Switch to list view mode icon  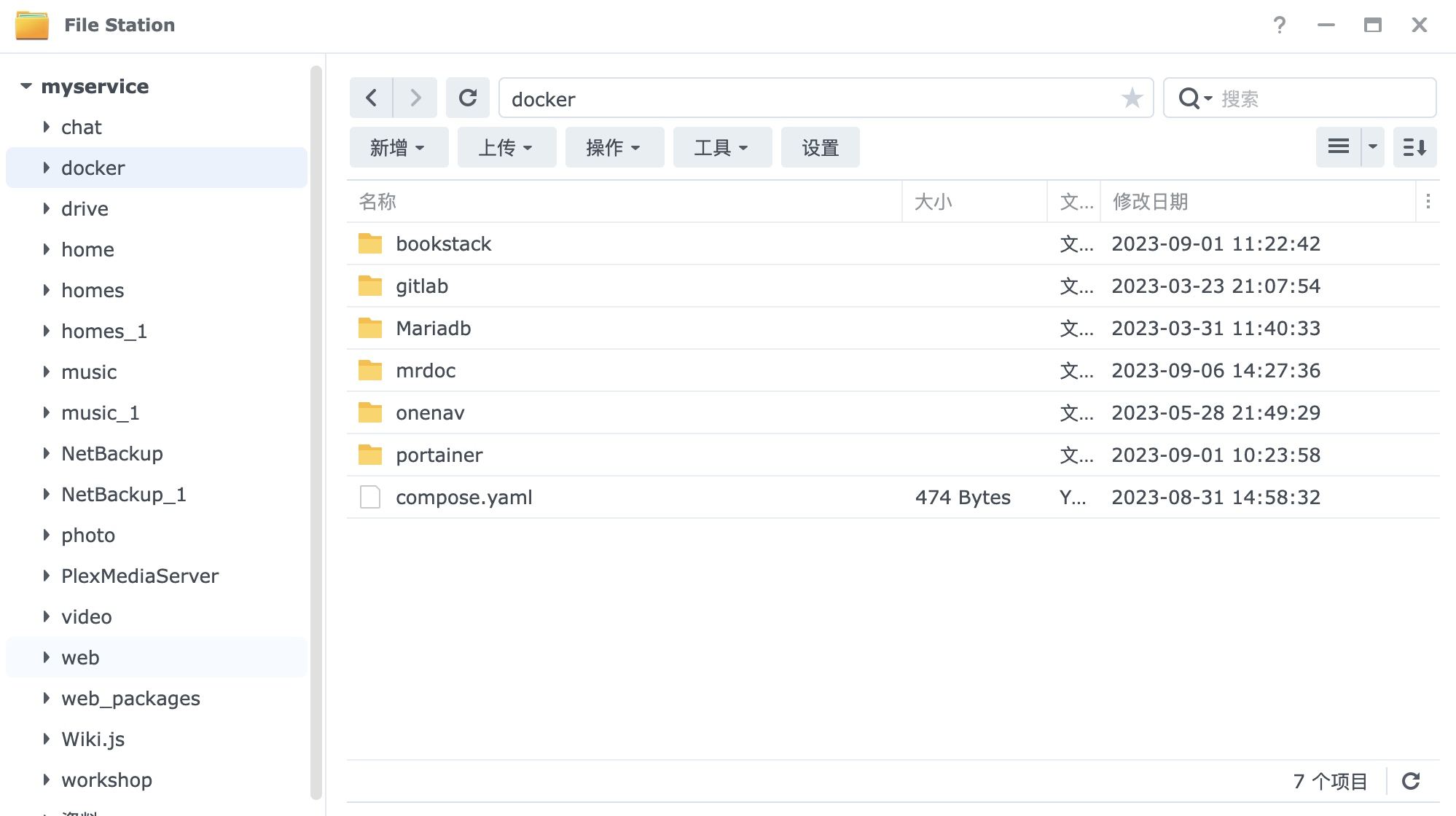click(x=1339, y=147)
